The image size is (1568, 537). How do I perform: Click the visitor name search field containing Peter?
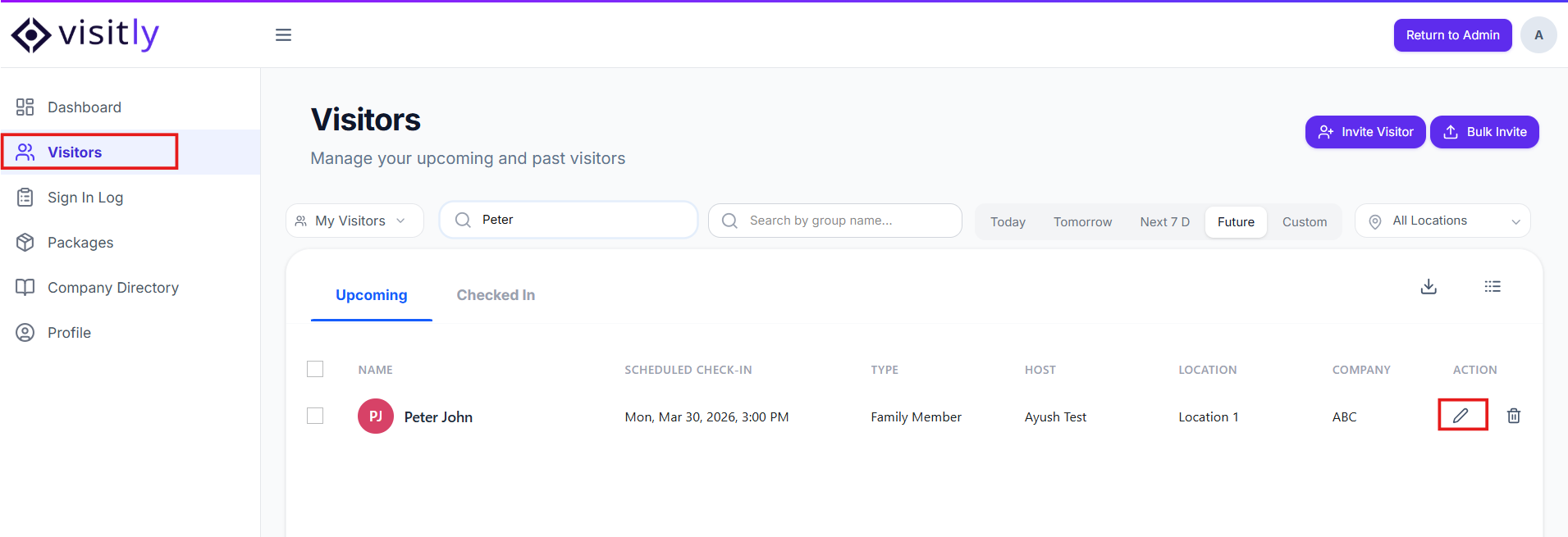[x=569, y=220]
